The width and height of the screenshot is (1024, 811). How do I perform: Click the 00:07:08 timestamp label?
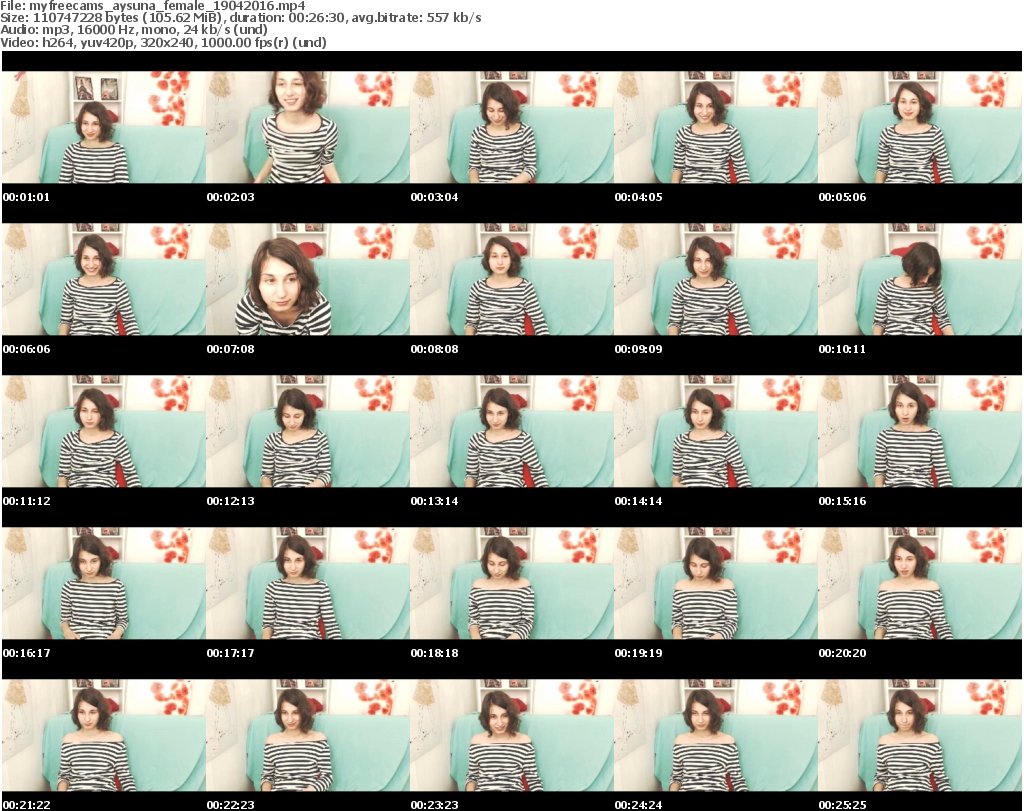tap(231, 349)
